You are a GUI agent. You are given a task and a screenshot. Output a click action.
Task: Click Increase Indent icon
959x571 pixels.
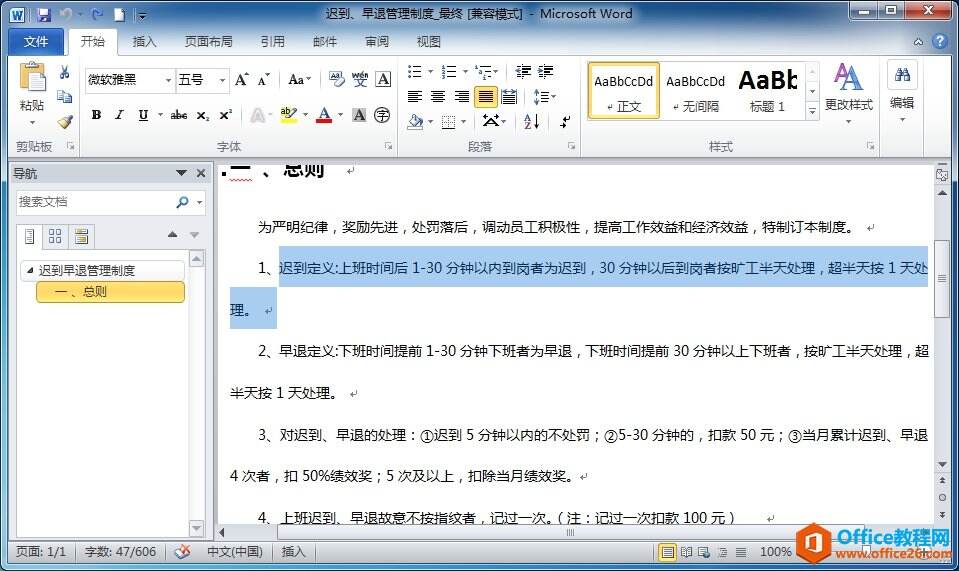[x=546, y=72]
